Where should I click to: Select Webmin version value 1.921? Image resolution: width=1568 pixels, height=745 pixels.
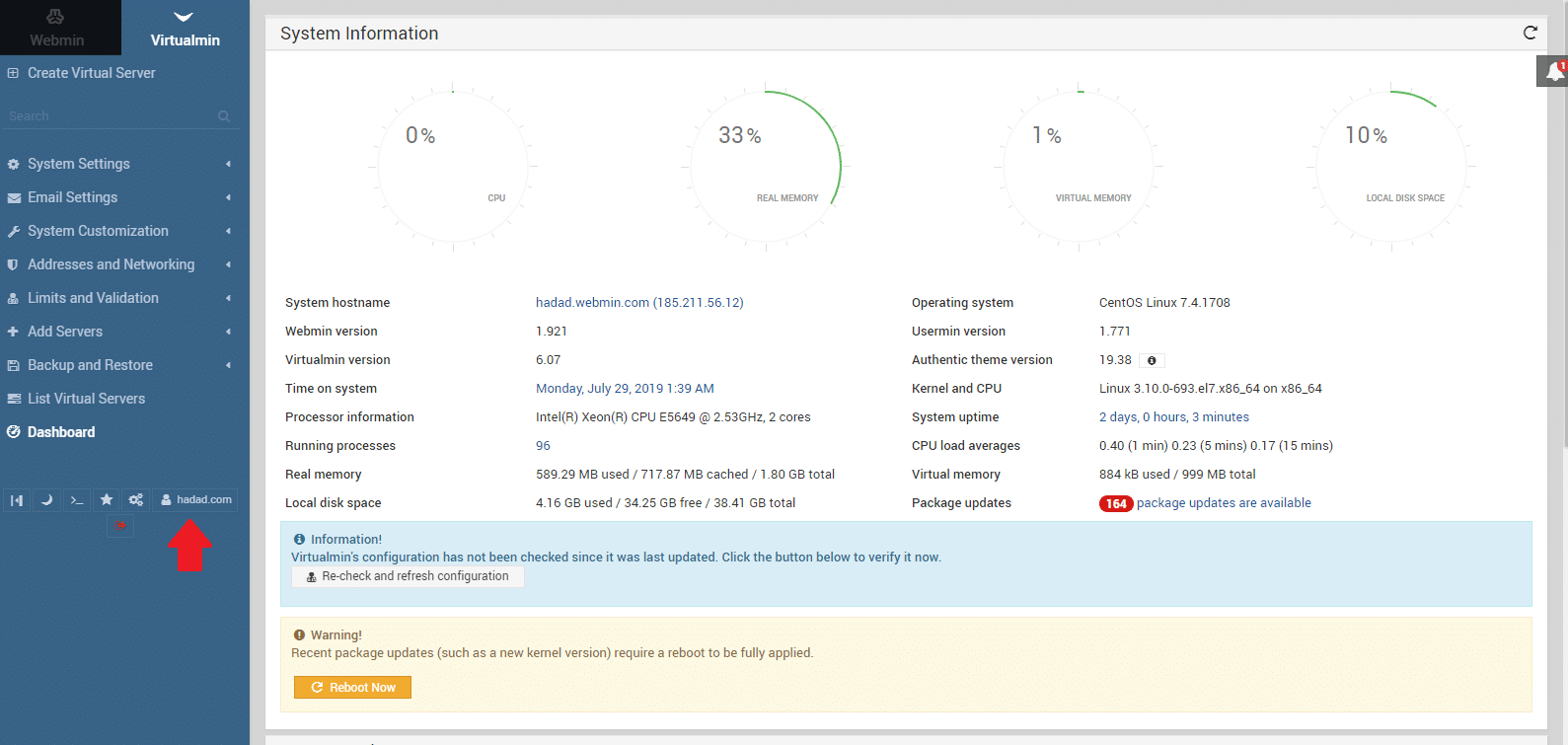[x=552, y=332]
